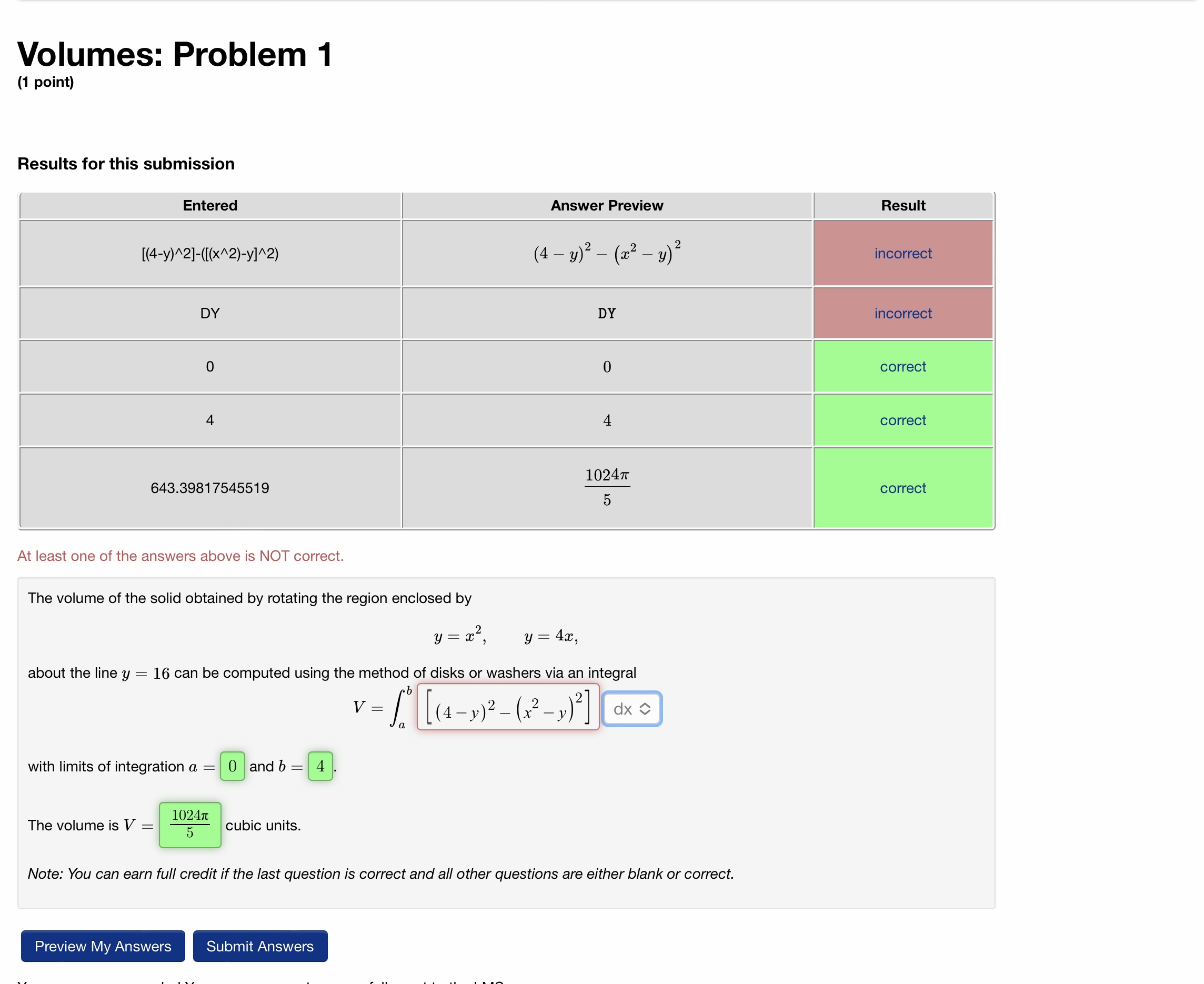Click the Entered column header
1204x984 pixels.
click(x=210, y=206)
